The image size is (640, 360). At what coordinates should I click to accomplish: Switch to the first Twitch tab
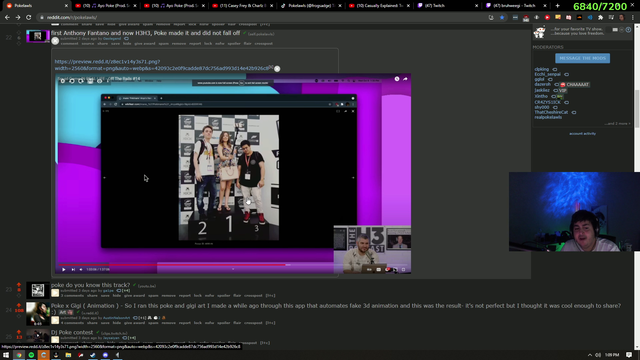click(x=447, y=6)
